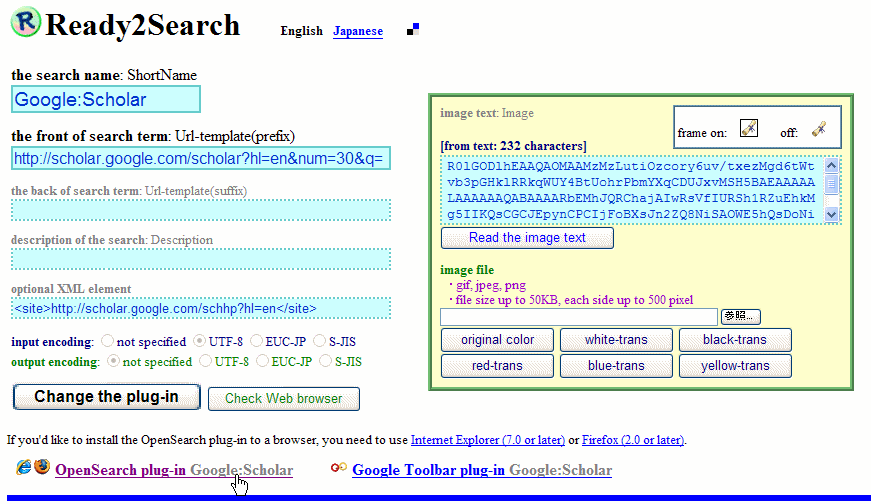
Task: Click Read the image text button
Action: tap(527, 238)
